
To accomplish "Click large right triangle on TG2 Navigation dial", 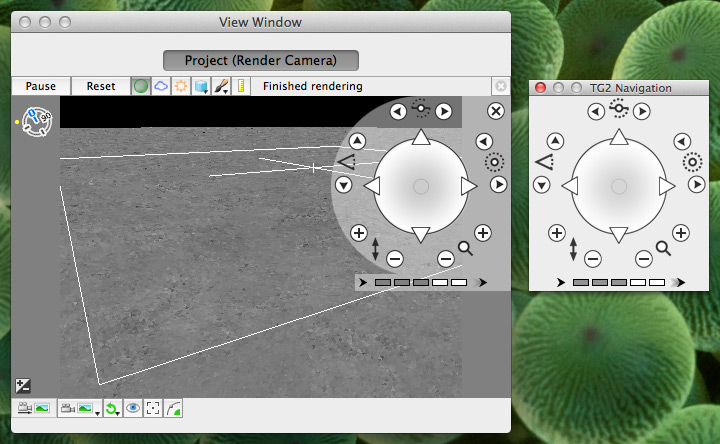I will tap(667, 186).
